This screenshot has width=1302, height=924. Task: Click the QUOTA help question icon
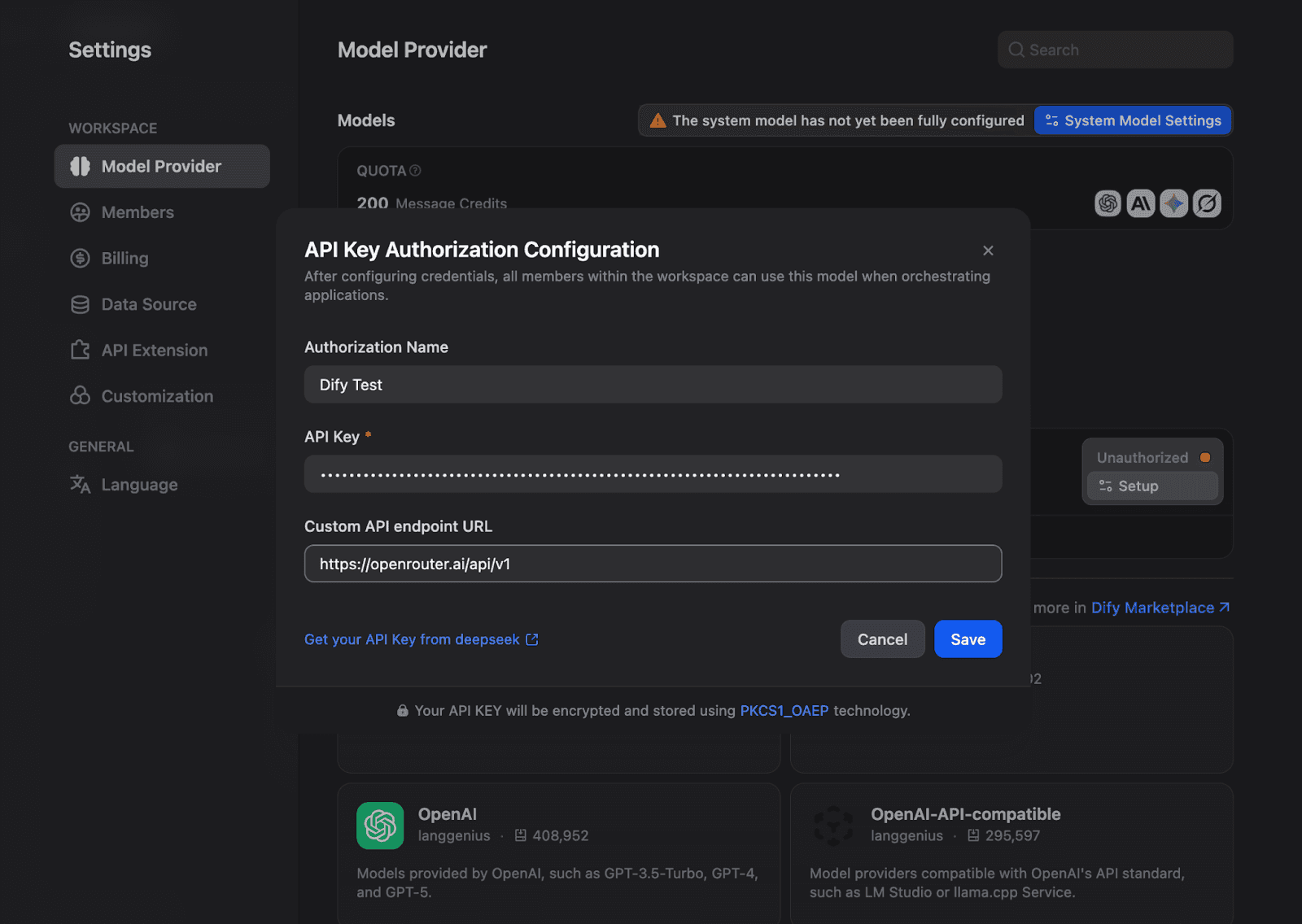click(415, 171)
